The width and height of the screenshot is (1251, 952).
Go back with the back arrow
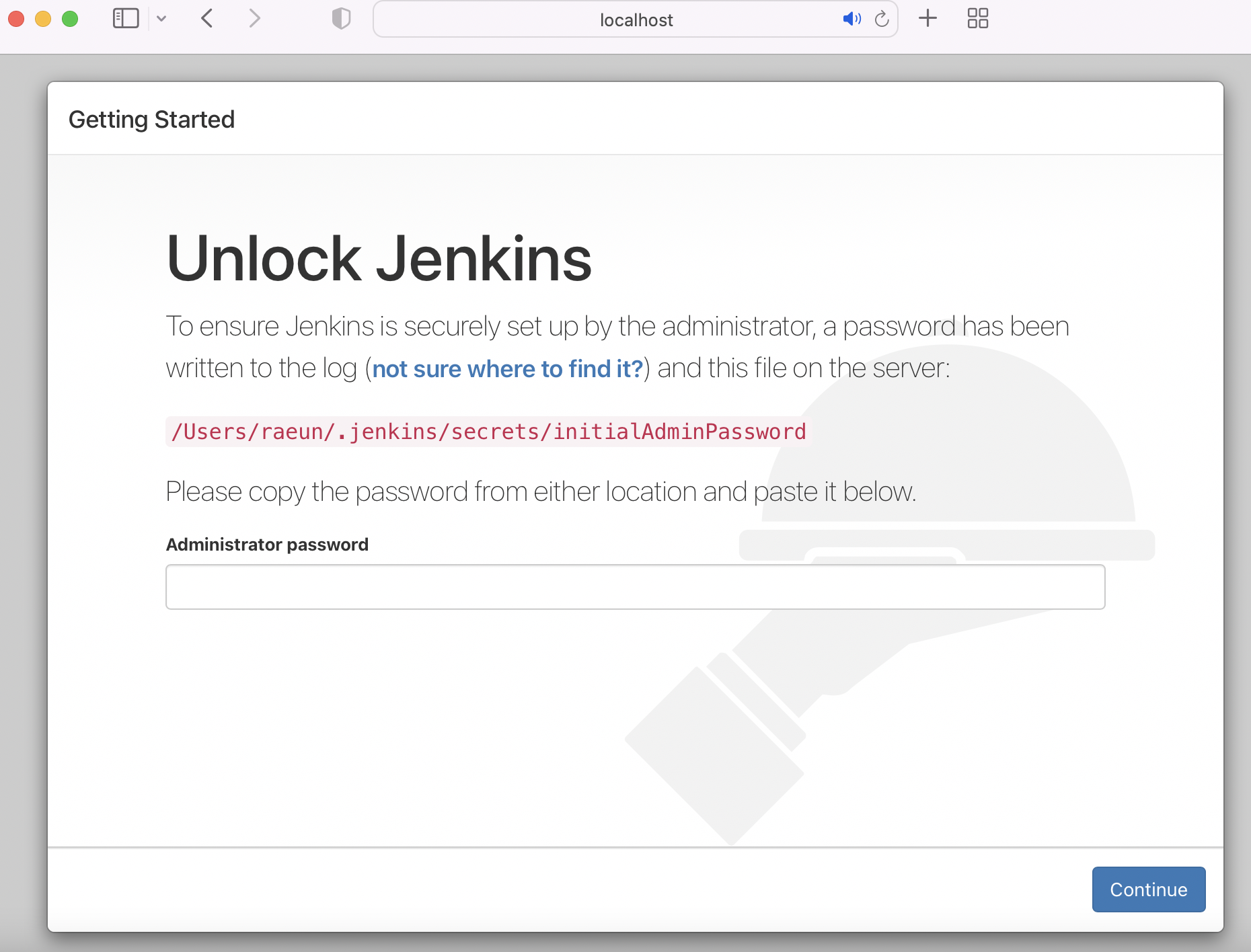pos(207,18)
